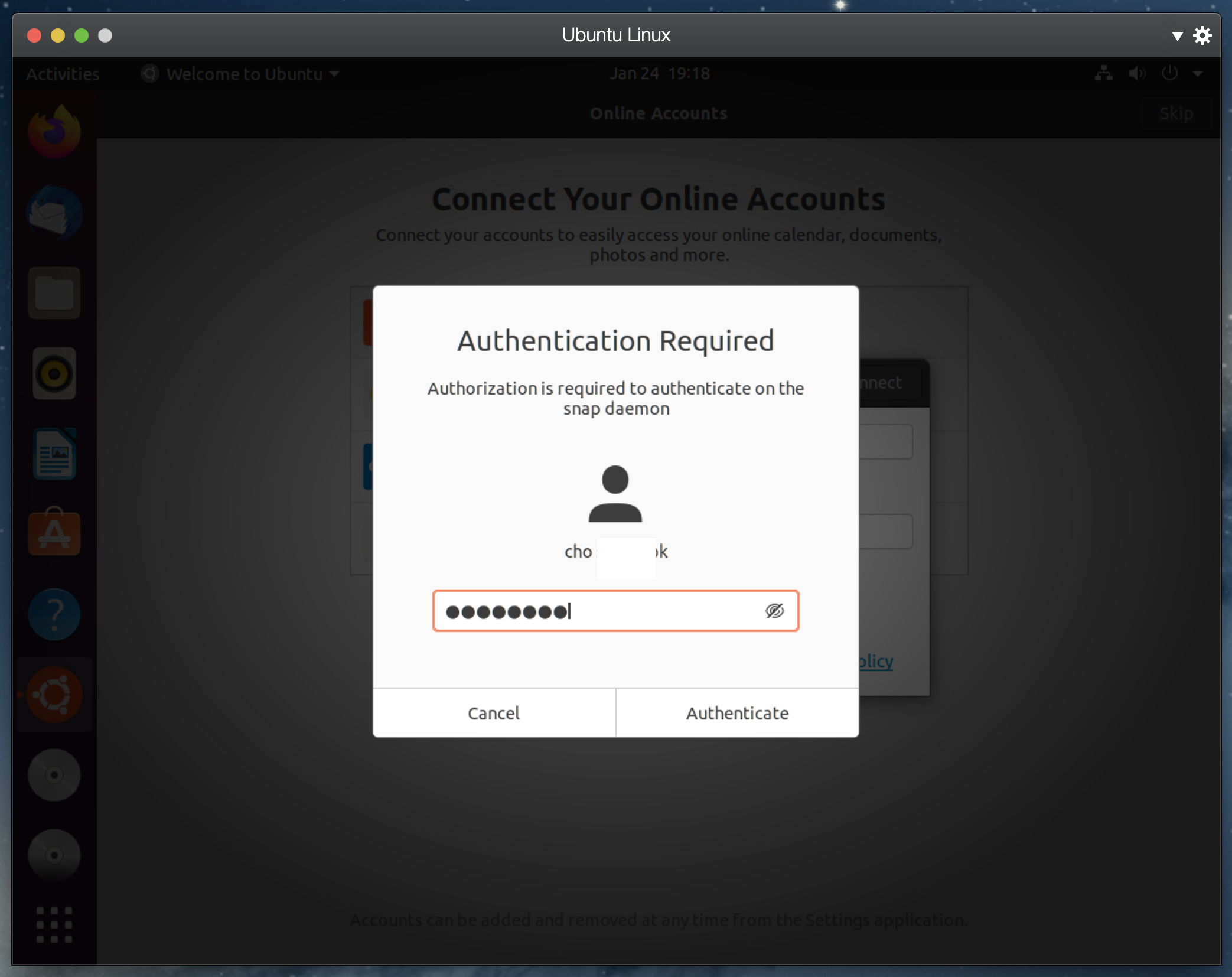Launch Thunderbird Mail from the dock
Image resolution: width=1232 pixels, height=977 pixels.
pyautogui.click(x=54, y=213)
